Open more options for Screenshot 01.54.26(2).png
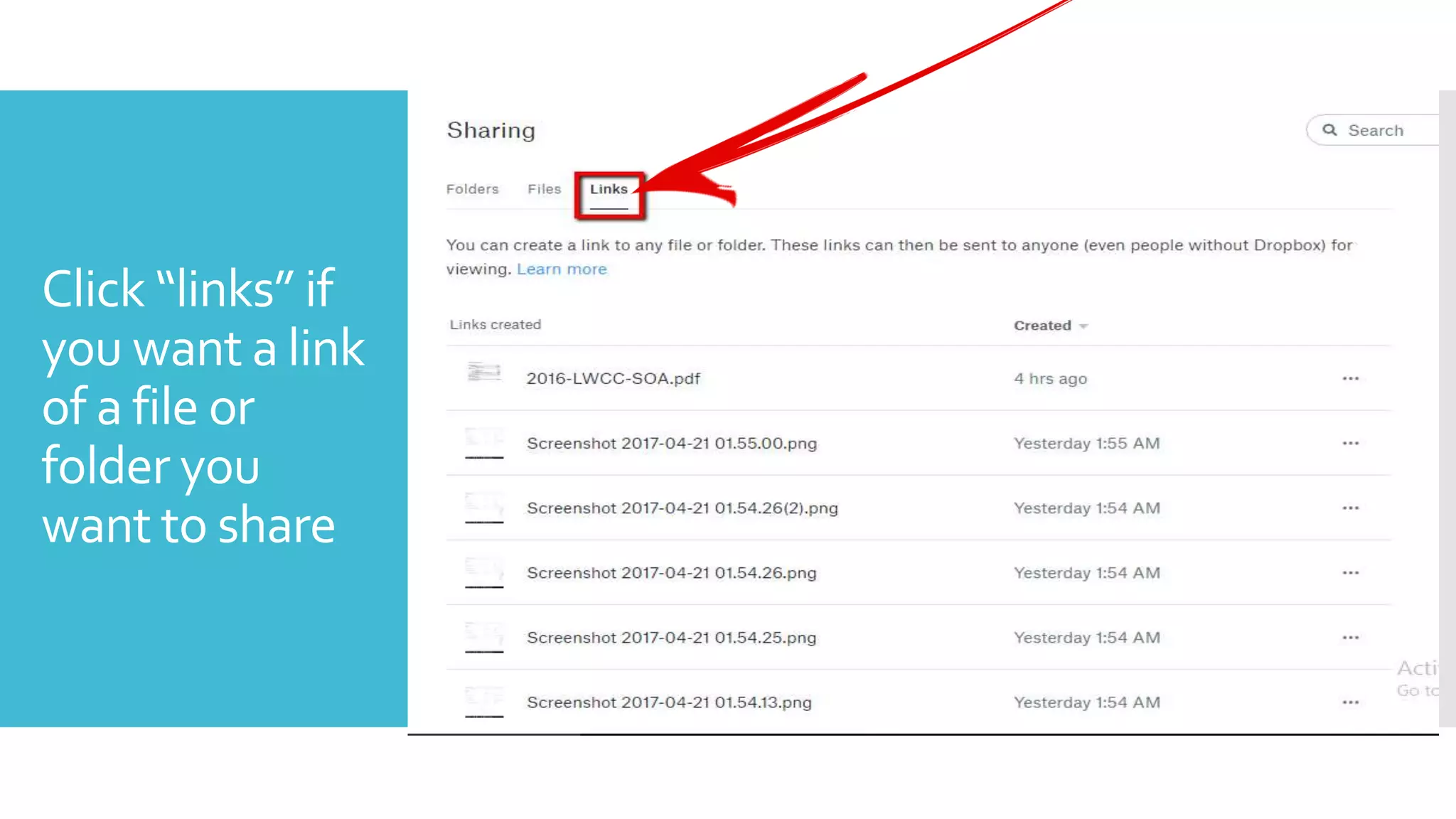 click(1351, 508)
